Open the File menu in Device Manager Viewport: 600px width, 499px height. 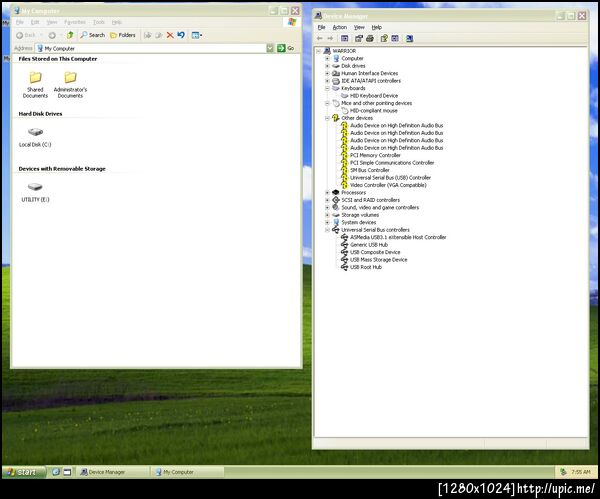click(321, 27)
